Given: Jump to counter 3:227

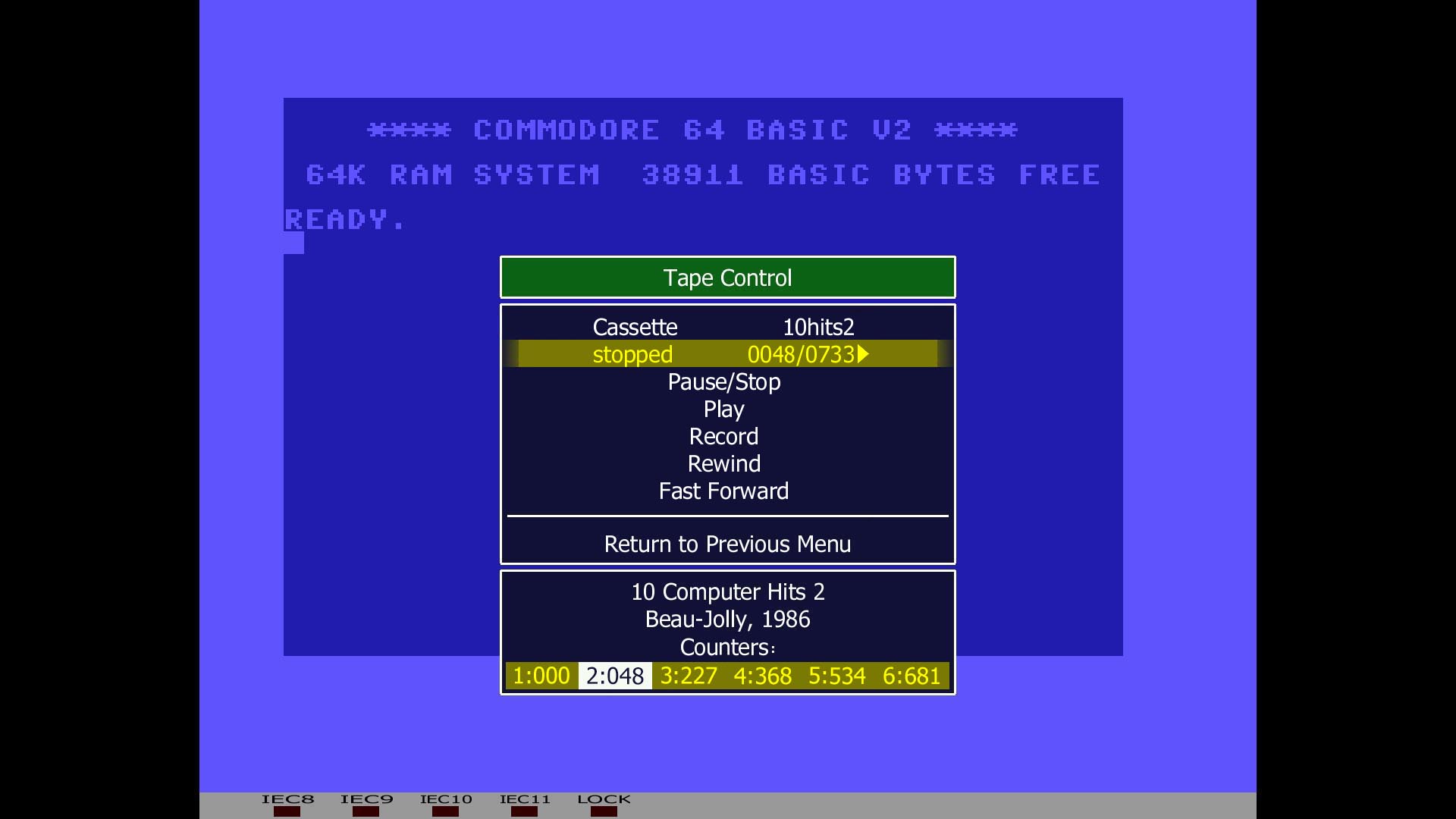Looking at the screenshot, I should (x=689, y=676).
